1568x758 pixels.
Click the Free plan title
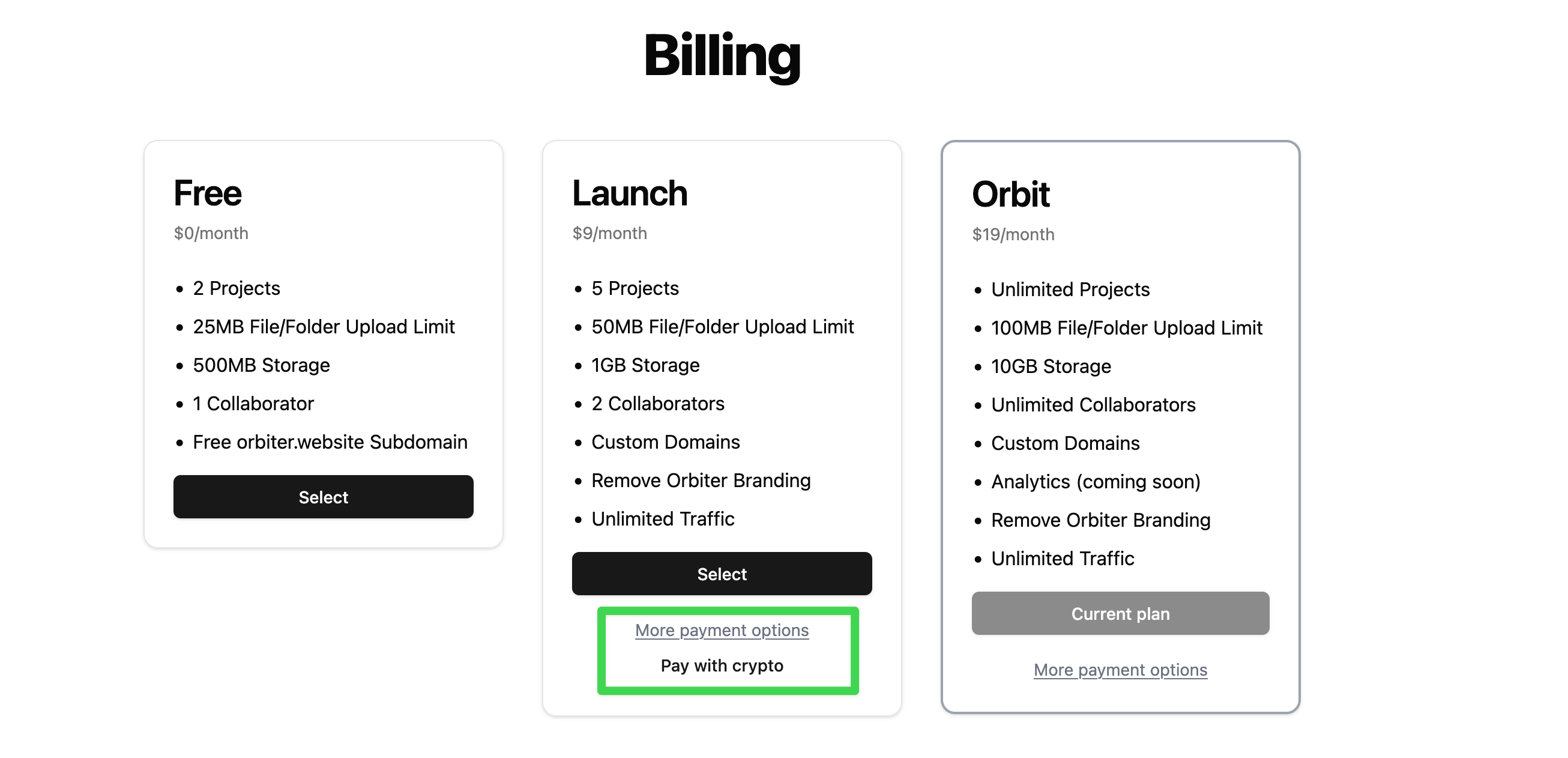click(x=208, y=193)
